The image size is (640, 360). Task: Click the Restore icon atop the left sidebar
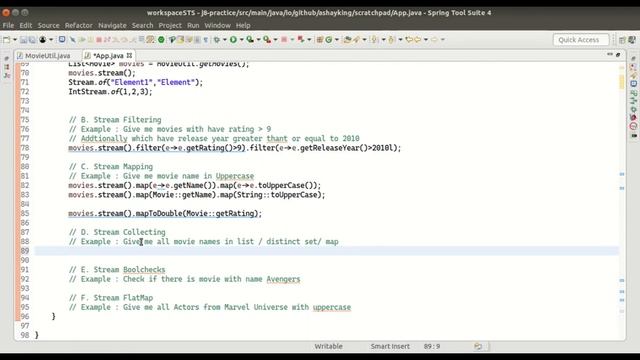(x=7, y=59)
